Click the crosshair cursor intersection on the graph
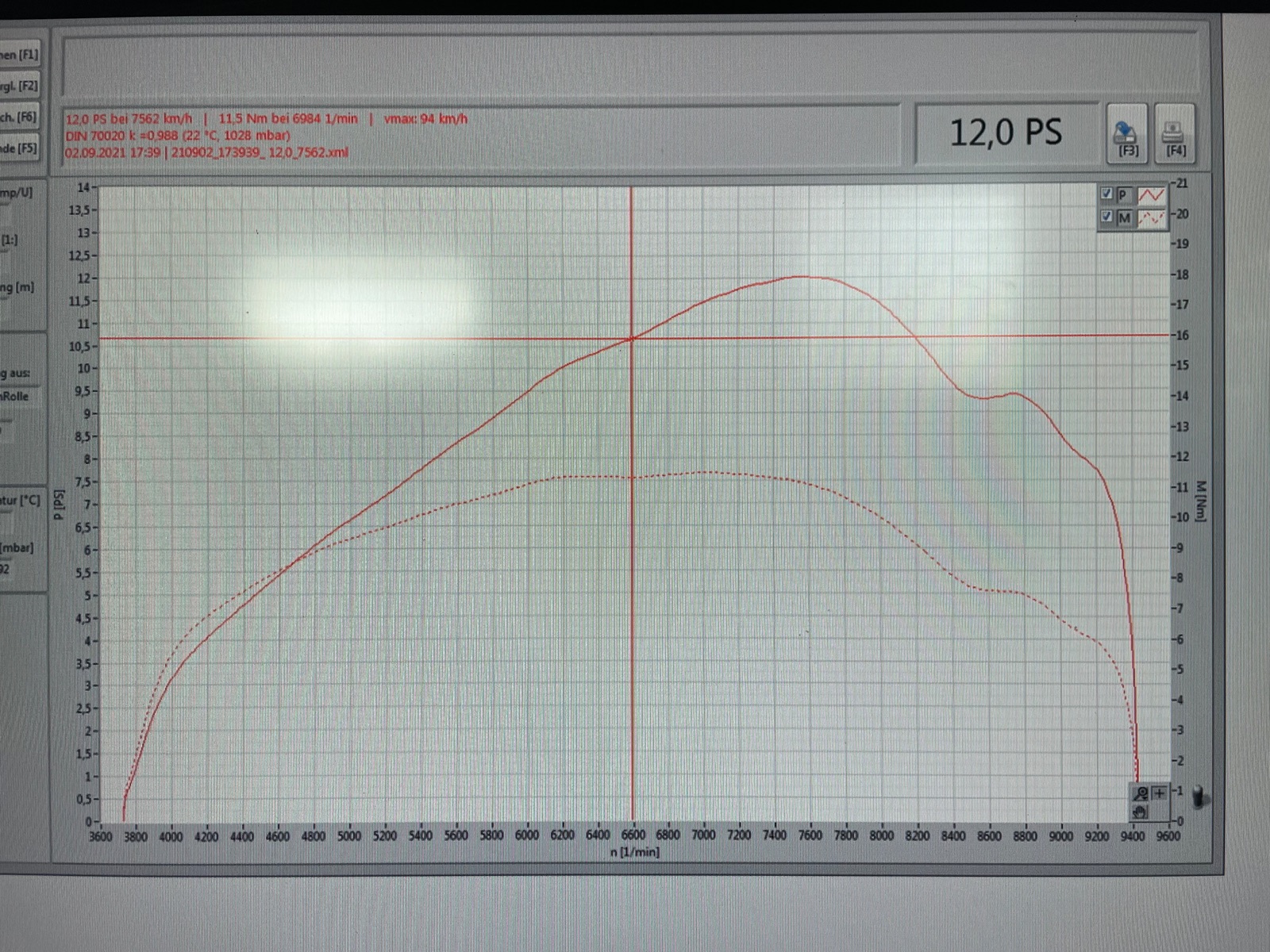Screen dimensions: 1270x952 (632, 339)
